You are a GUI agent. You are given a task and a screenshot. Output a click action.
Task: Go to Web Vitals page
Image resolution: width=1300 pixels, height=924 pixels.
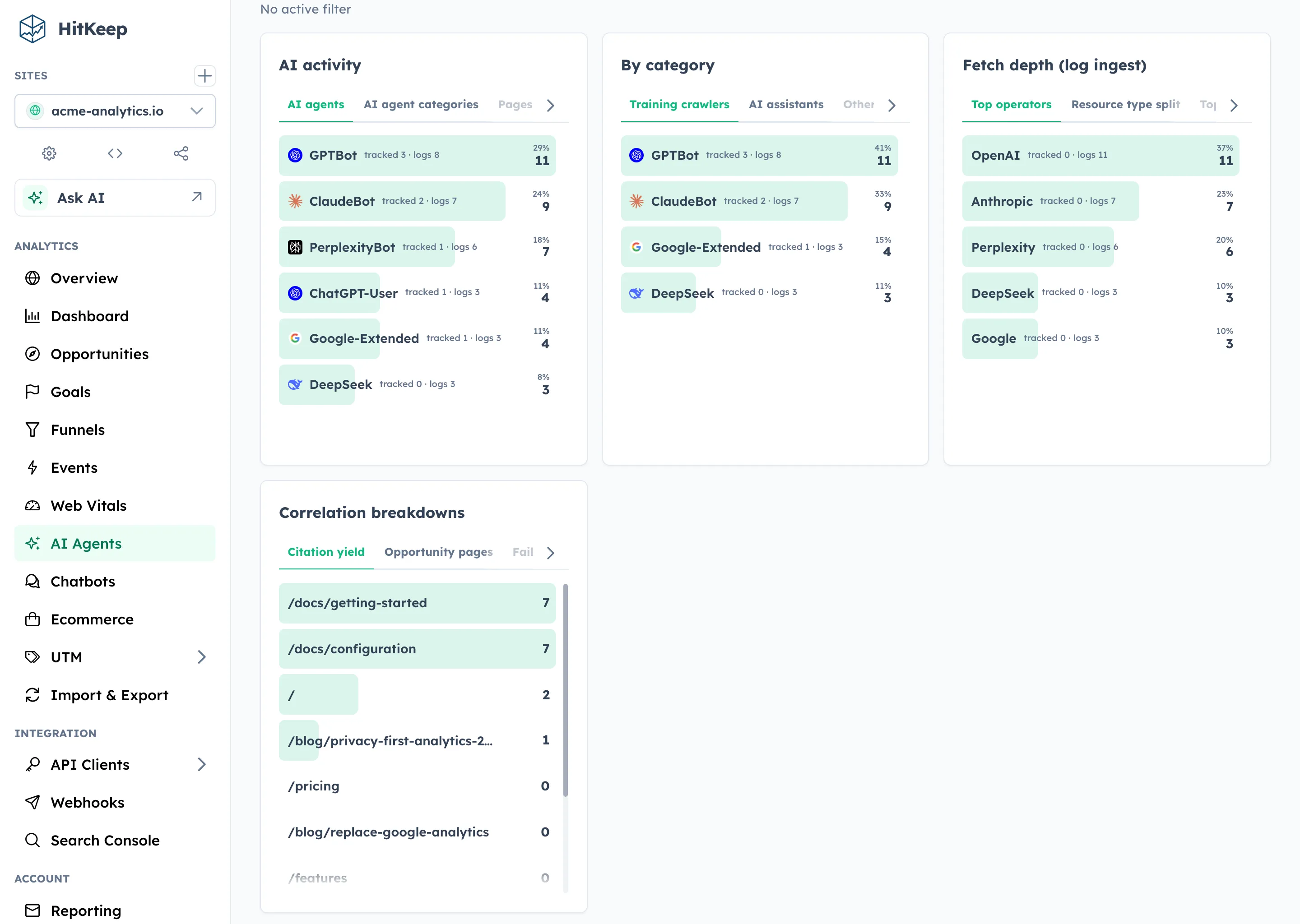click(x=115, y=505)
